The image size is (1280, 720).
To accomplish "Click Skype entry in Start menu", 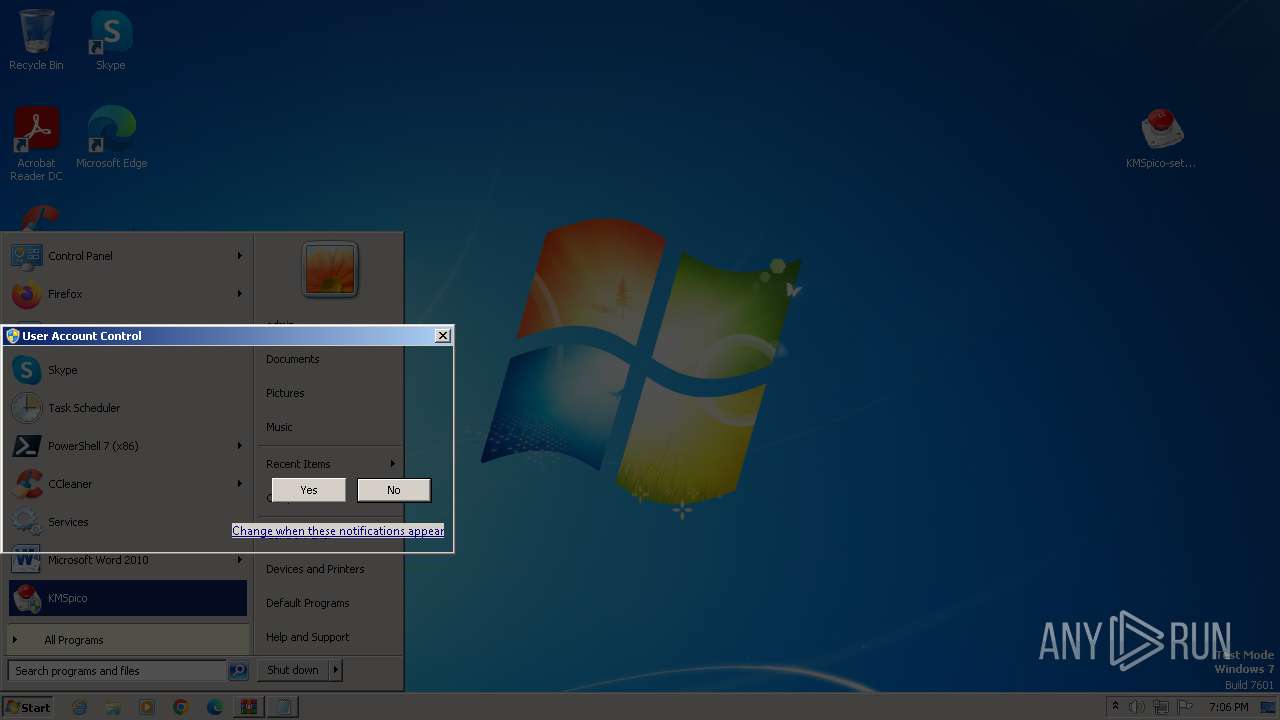I will click(127, 370).
